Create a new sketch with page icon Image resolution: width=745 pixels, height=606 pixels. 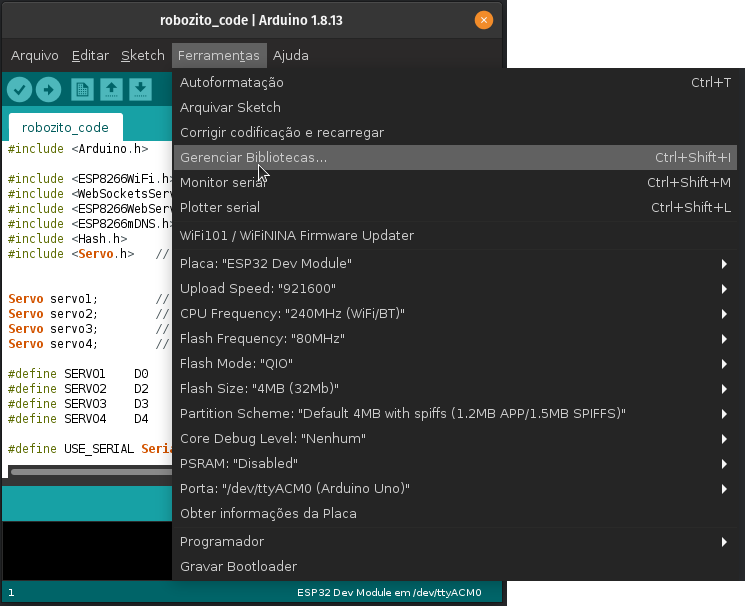tap(82, 89)
